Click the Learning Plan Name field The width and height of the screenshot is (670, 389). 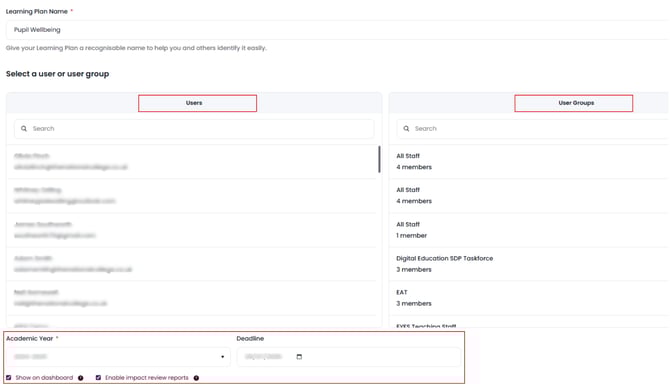pyautogui.click(x=338, y=30)
